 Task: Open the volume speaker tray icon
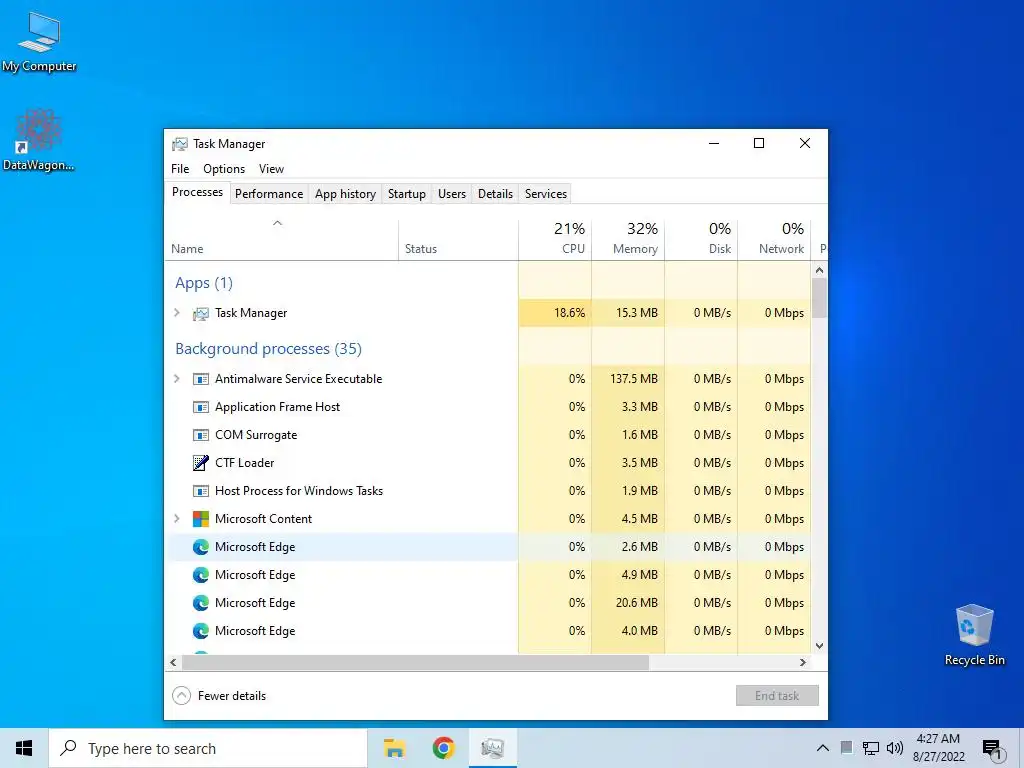(x=895, y=748)
